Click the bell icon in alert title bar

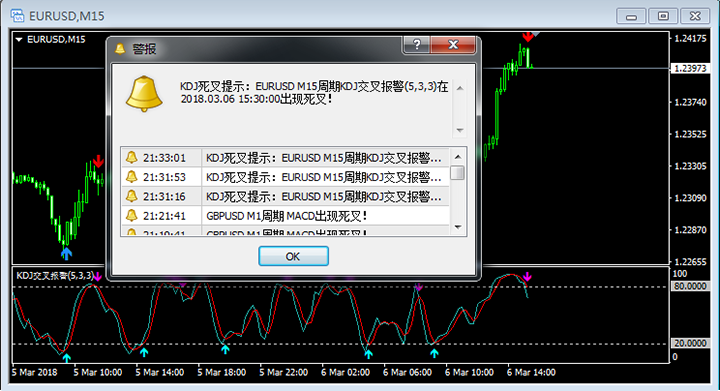120,49
